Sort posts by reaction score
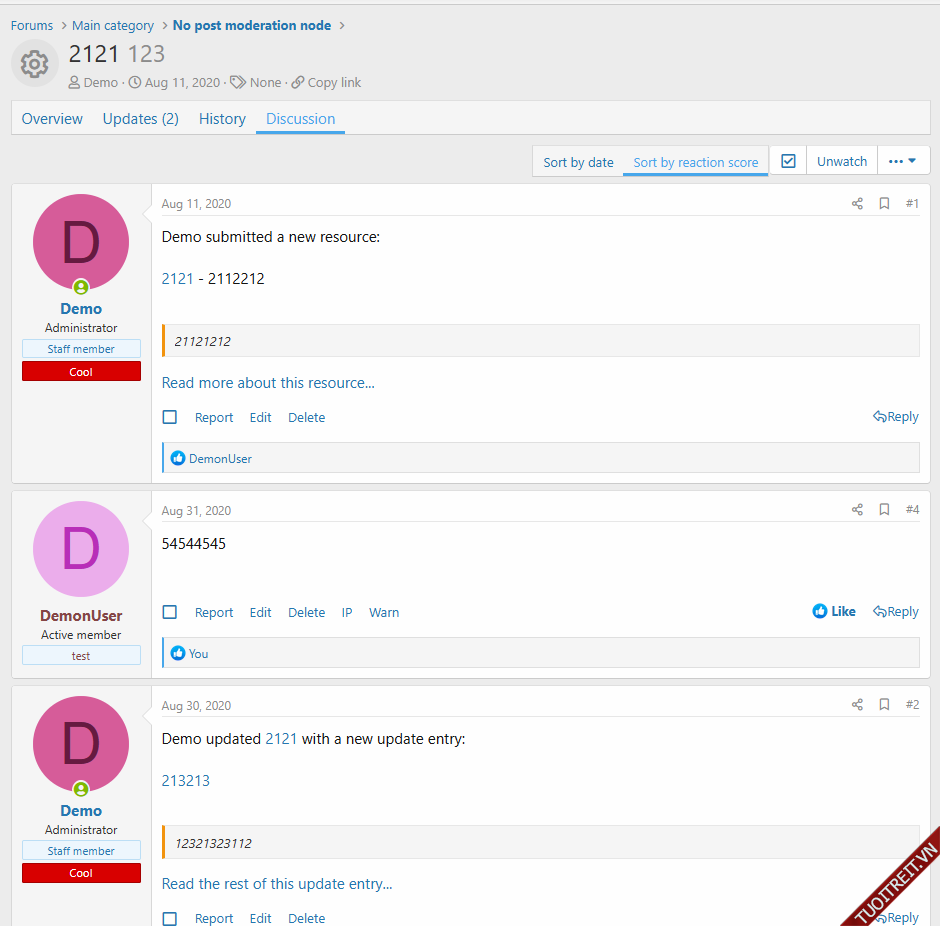The width and height of the screenshot is (940, 926). coord(695,162)
